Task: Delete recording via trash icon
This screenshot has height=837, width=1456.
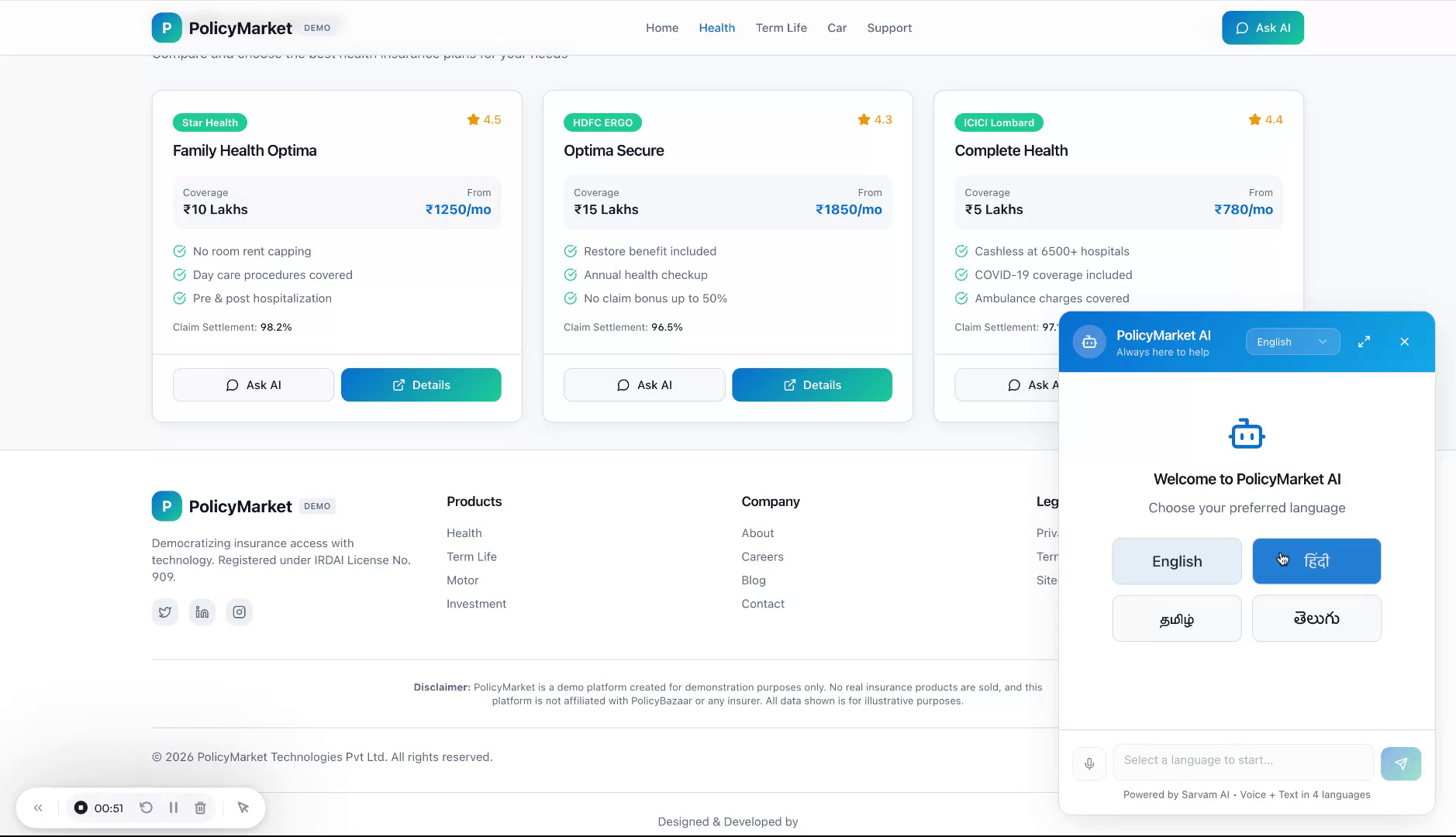Action: (200, 807)
